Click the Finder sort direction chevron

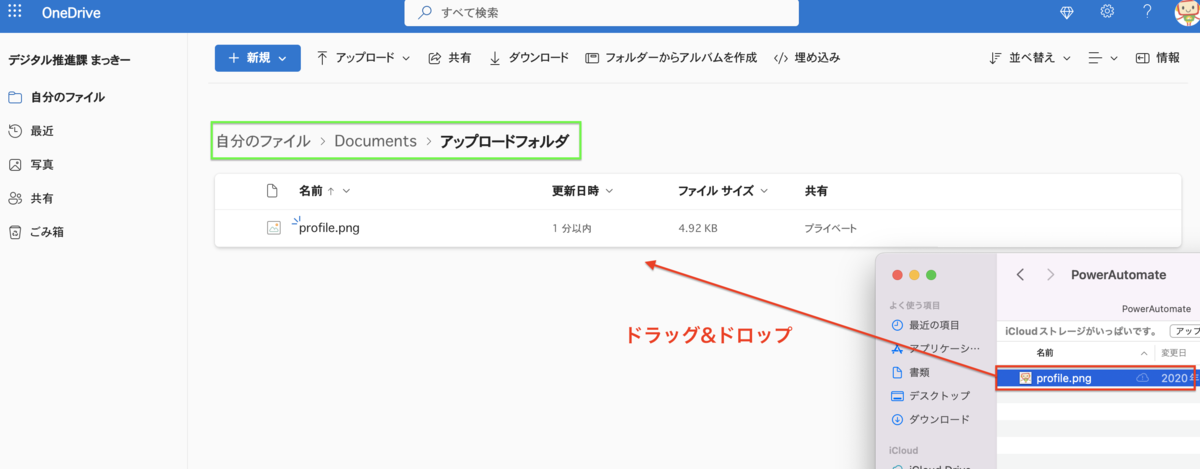1144,354
